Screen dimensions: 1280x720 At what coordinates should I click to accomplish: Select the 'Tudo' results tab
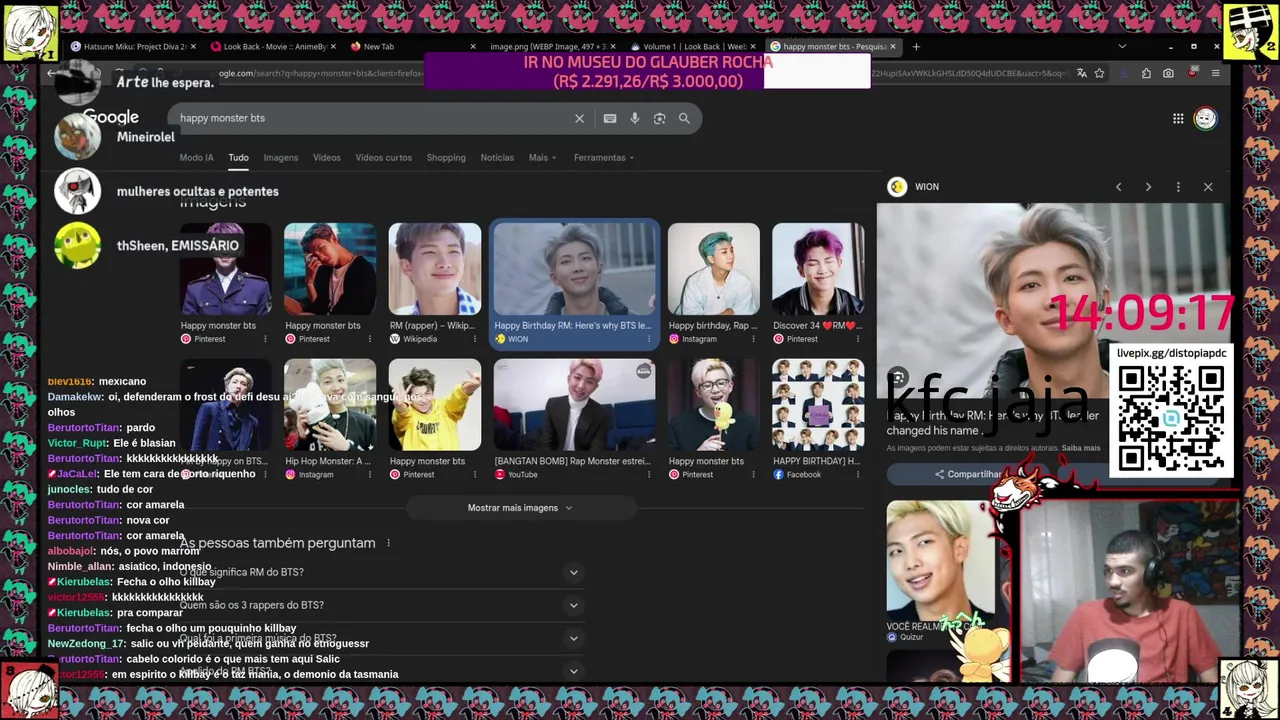coord(238,157)
